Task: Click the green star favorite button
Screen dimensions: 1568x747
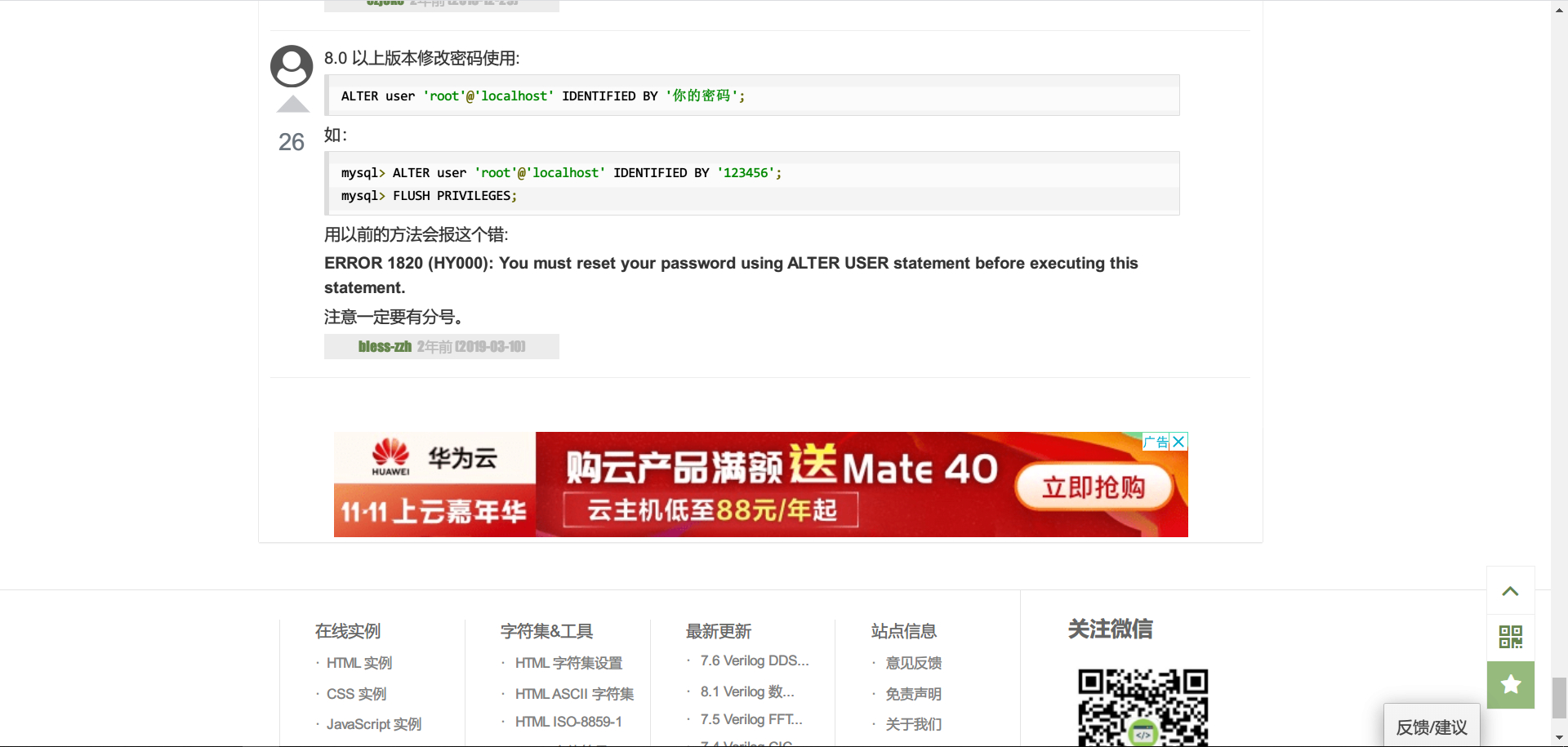Action: click(1510, 684)
